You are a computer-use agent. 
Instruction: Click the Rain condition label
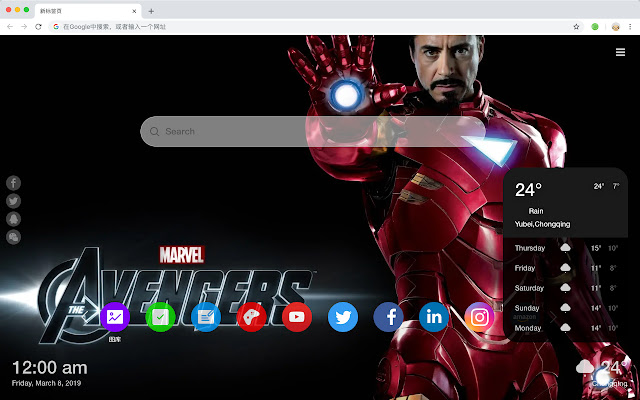pyautogui.click(x=536, y=211)
